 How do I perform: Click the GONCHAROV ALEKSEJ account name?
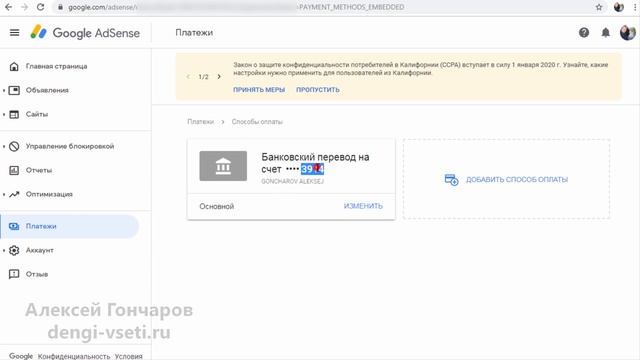(x=292, y=181)
